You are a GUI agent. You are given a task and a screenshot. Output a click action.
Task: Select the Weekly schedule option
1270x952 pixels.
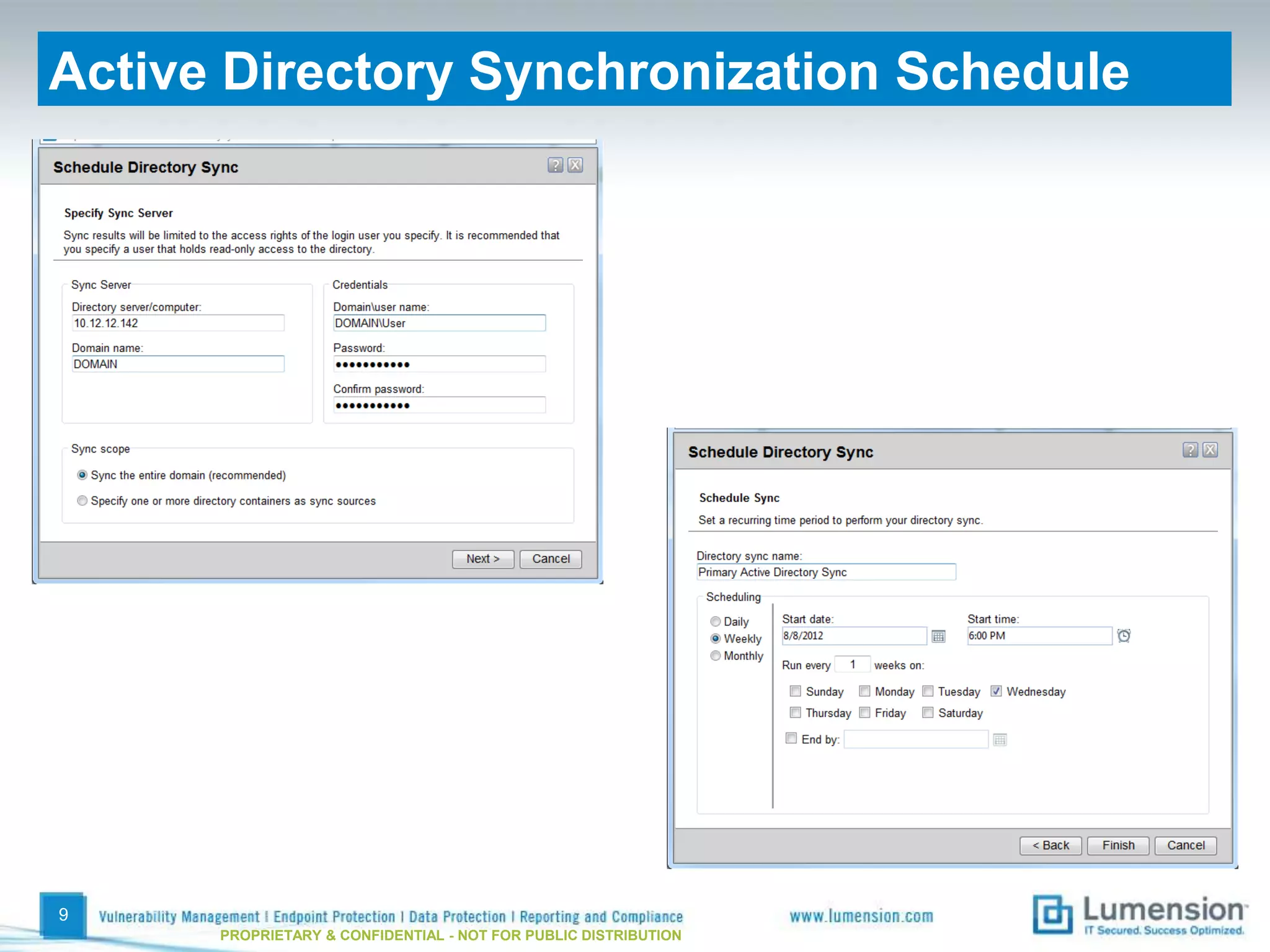715,638
